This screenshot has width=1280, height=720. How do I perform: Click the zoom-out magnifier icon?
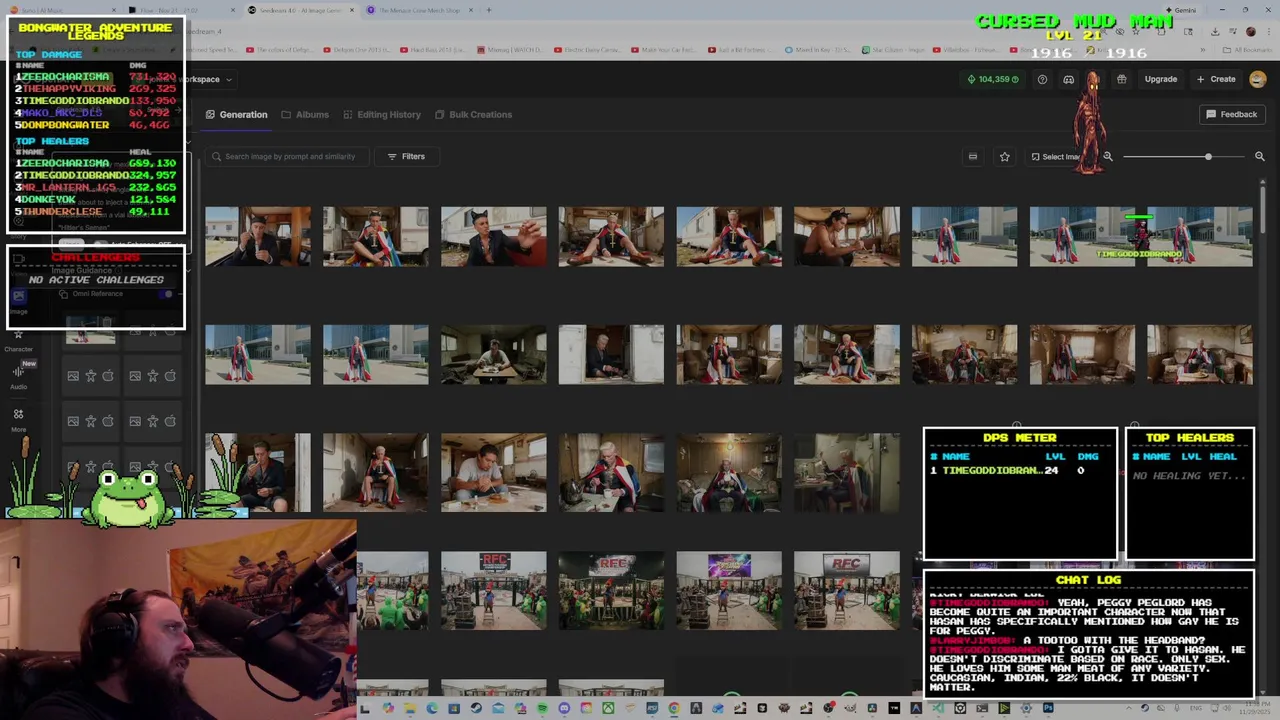pos(1107,157)
